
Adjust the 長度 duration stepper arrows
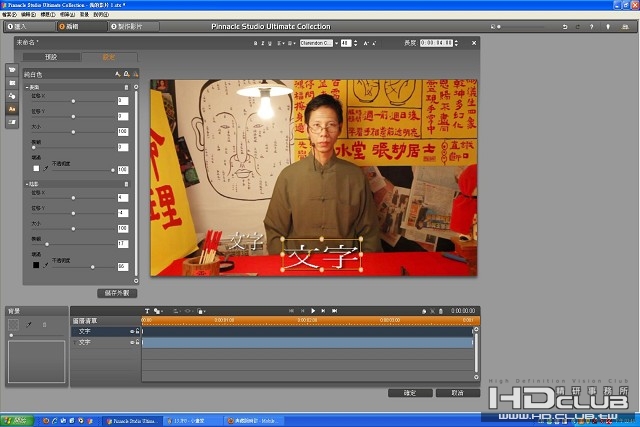tap(456, 43)
